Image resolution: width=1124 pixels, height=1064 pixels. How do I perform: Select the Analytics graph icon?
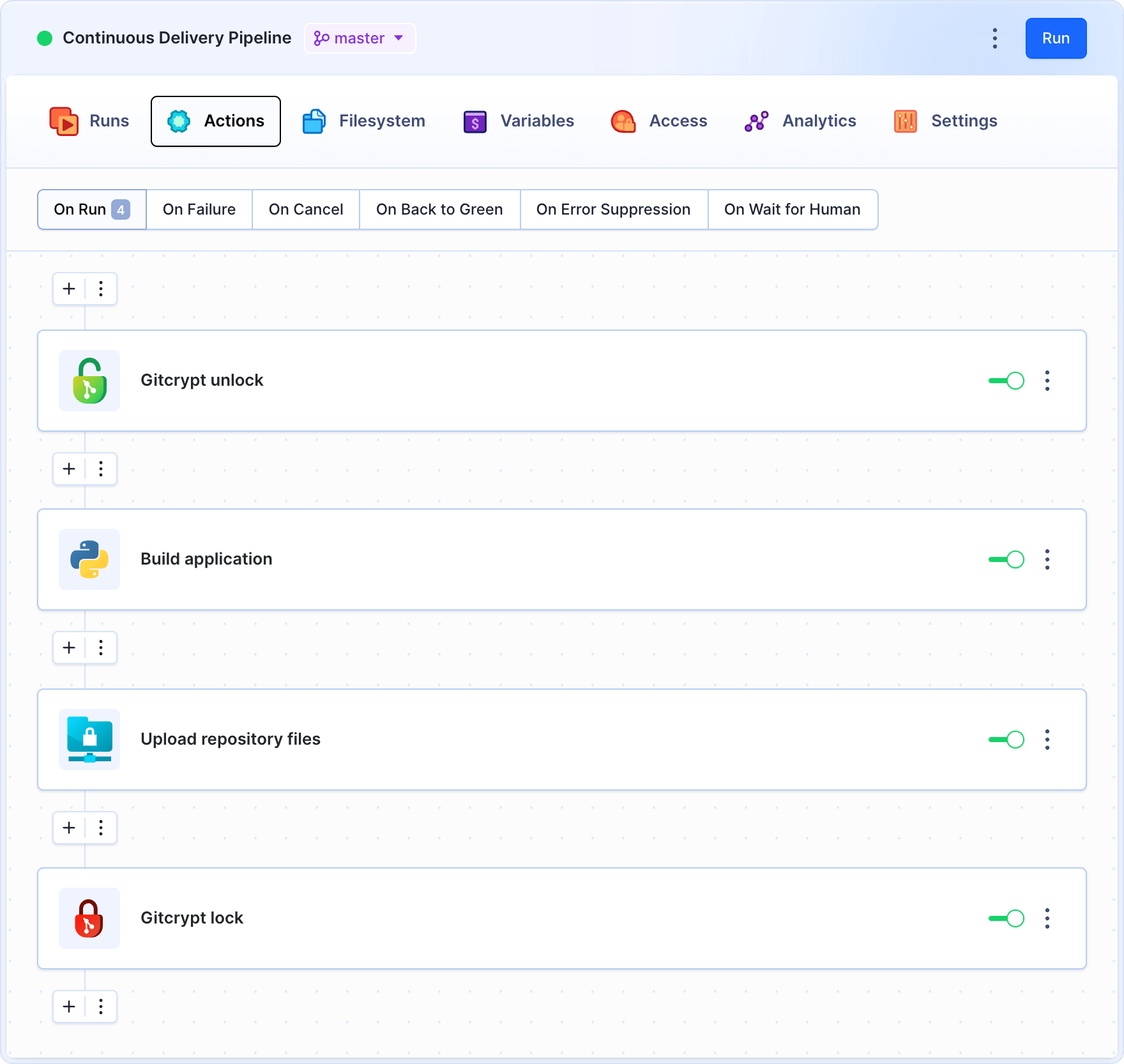click(x=756, y=121)
